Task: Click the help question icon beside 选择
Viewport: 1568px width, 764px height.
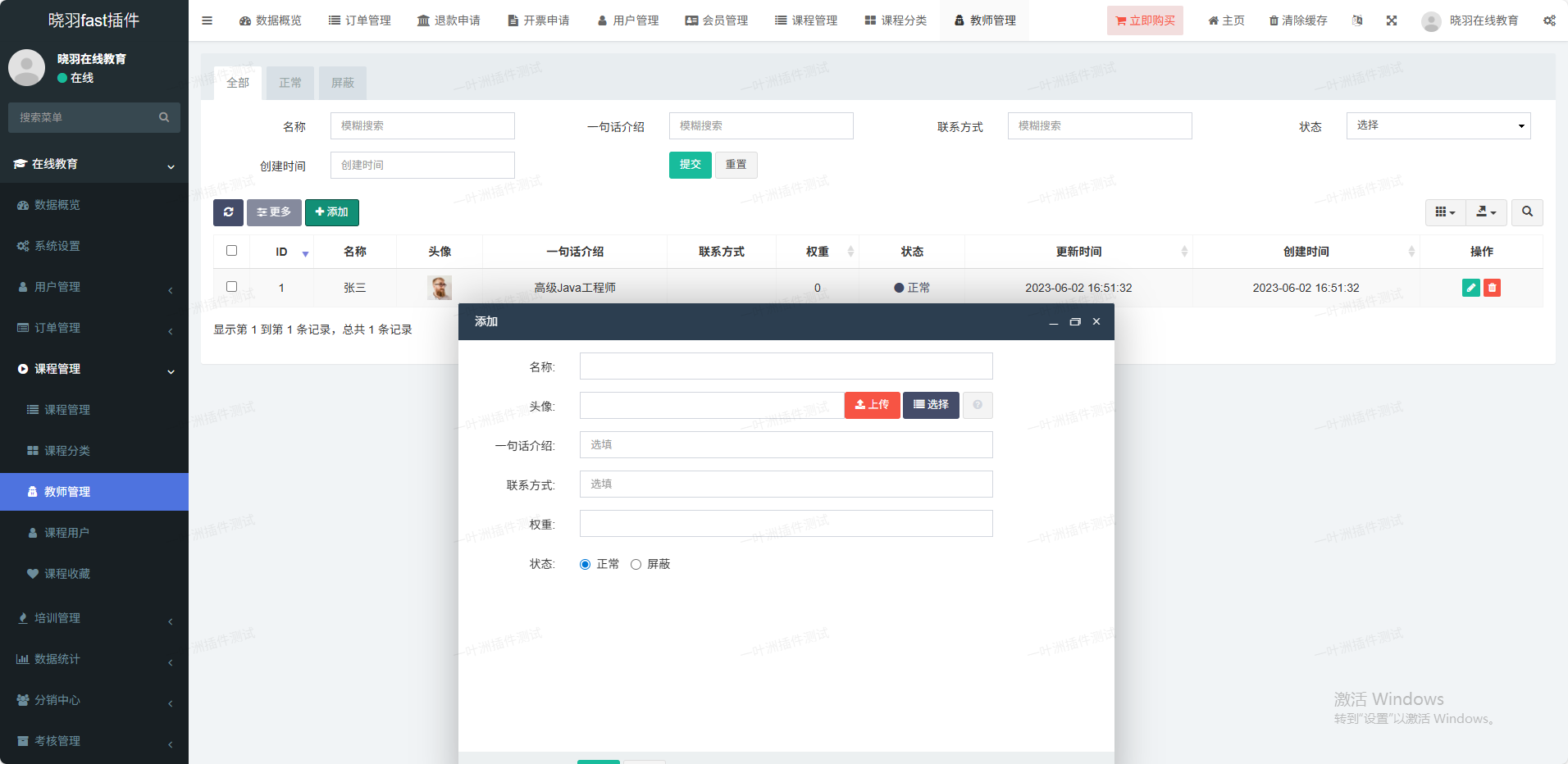Action: pos(977,405)
